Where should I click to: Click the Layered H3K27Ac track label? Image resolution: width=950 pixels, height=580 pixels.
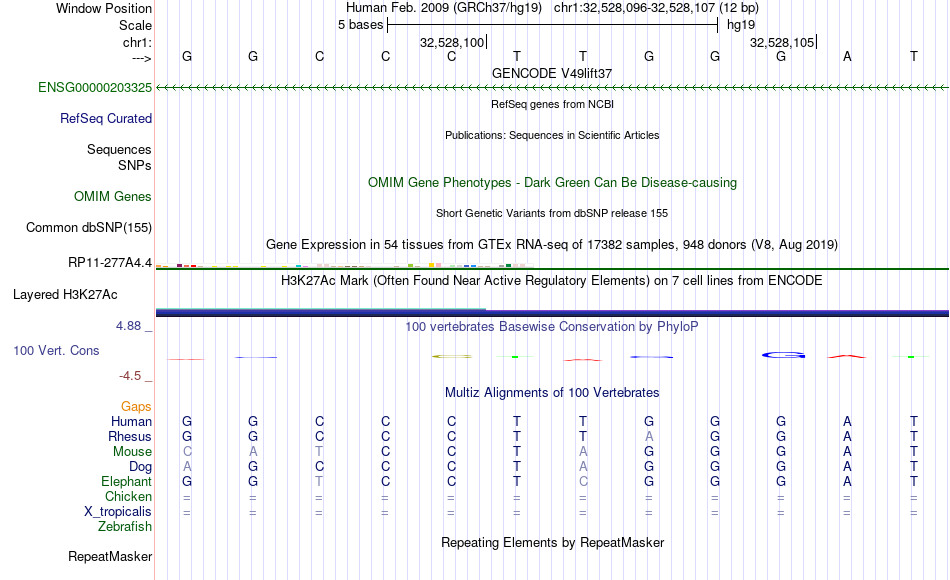coord(65,295)
